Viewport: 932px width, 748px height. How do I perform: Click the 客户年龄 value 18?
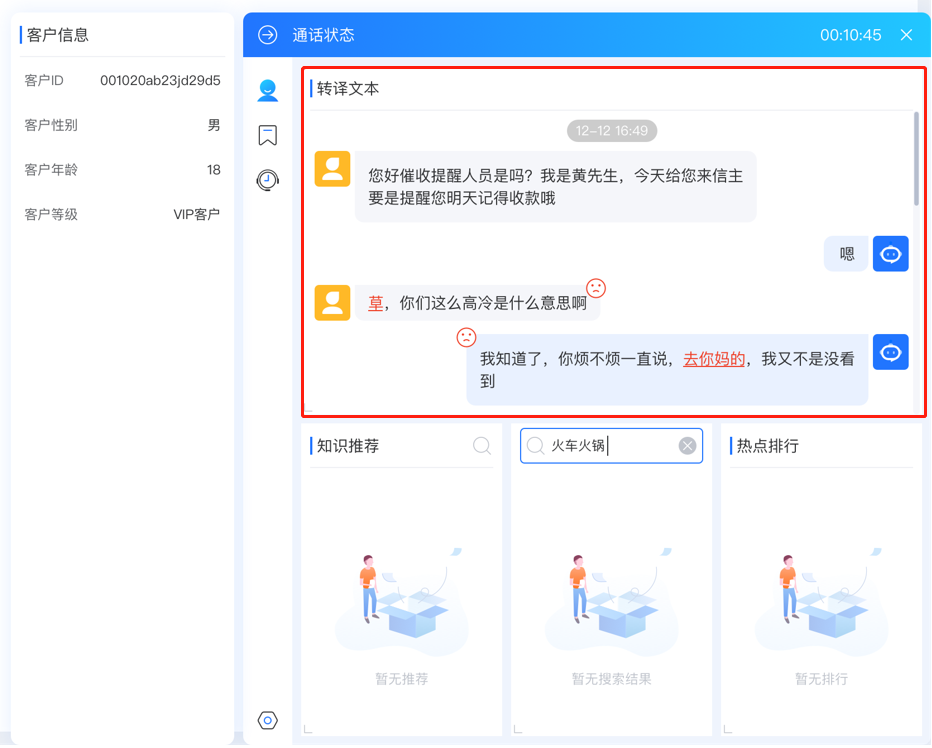(x=213, y=169)
